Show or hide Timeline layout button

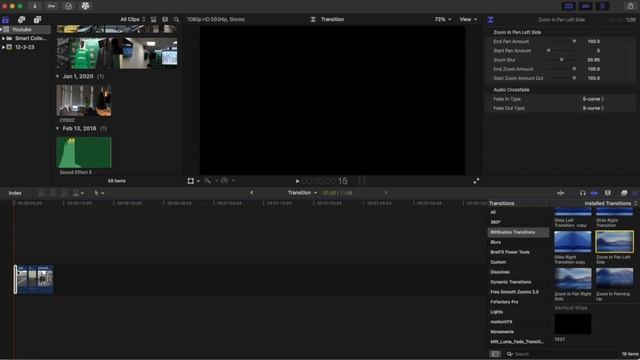(x=585, y=6)
